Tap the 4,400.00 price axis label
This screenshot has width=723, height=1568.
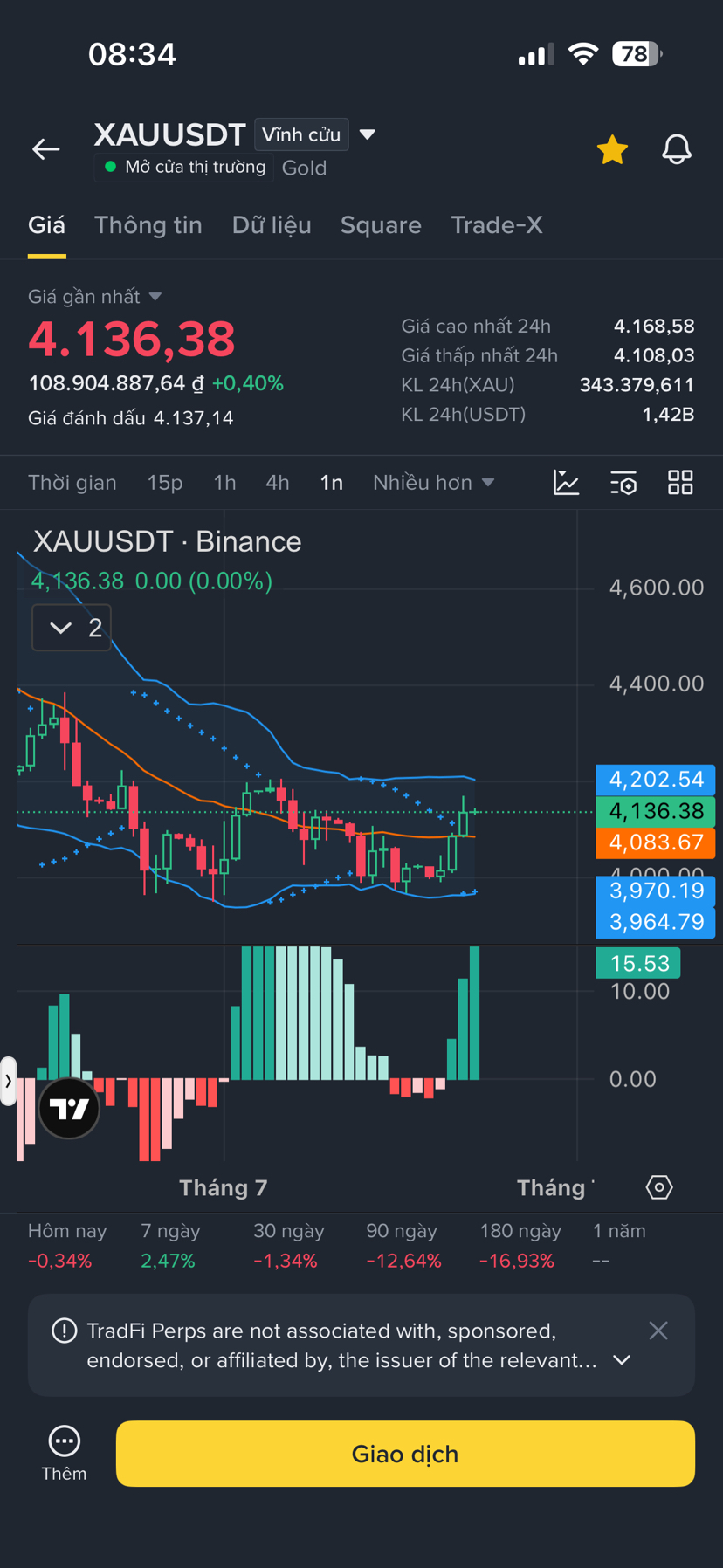(657, 684)
